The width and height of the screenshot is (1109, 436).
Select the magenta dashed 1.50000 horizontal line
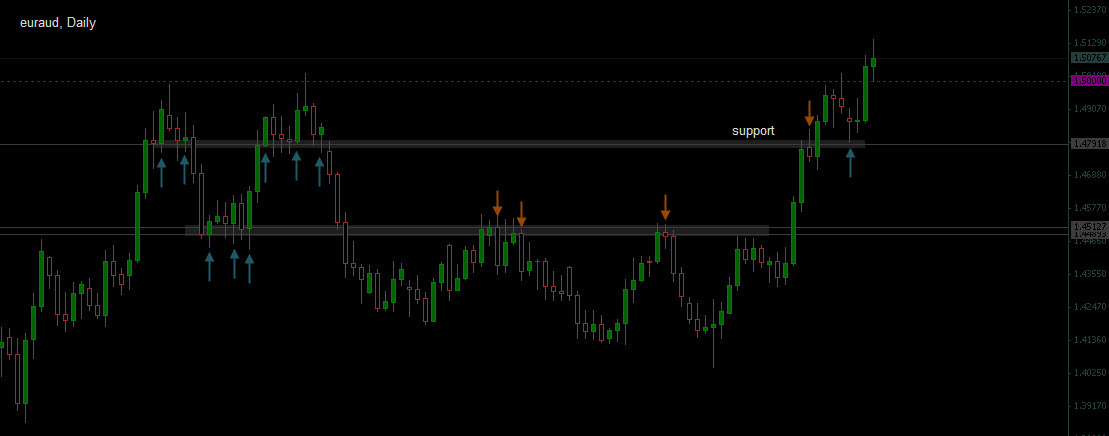[534, 81]
